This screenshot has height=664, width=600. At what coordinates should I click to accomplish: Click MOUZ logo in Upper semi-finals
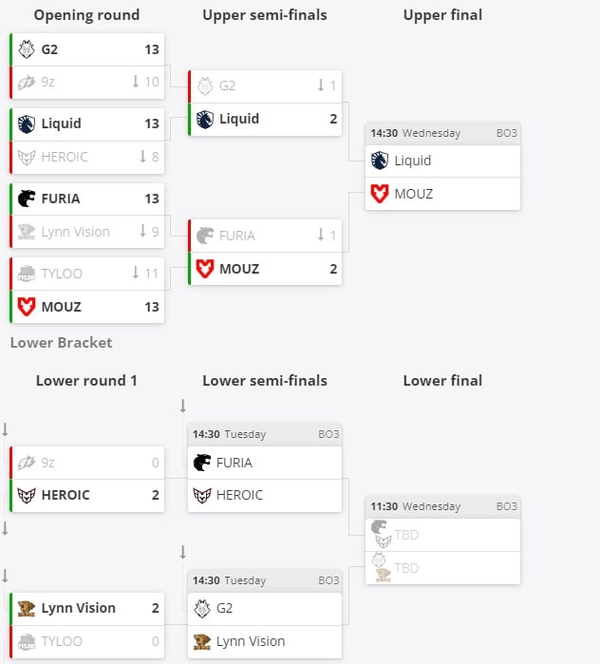[x=205, y=268]
